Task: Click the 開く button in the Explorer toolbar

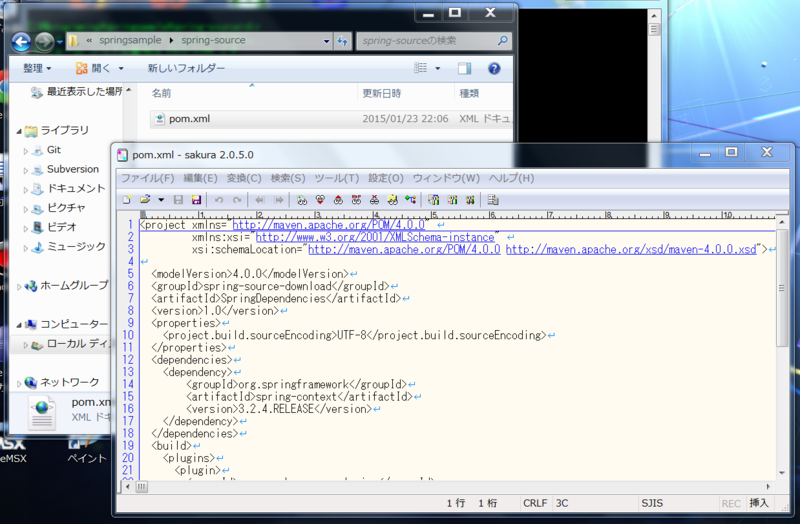Action: (93, 68)
